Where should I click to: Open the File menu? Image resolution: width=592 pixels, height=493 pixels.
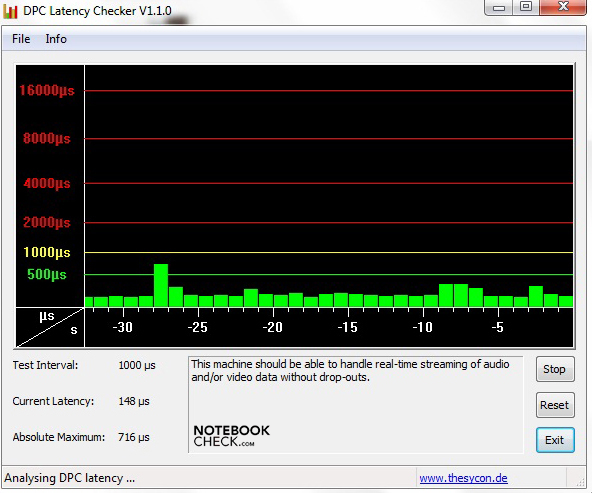[21, 39]
